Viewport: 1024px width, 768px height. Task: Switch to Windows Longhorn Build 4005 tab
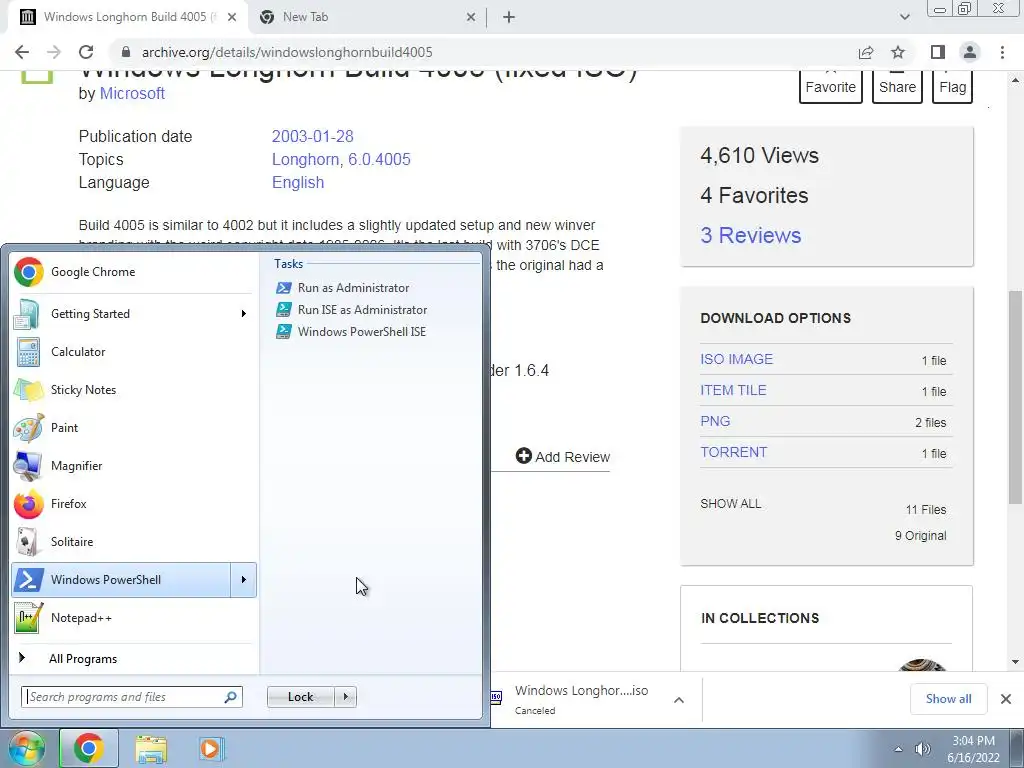128,17
